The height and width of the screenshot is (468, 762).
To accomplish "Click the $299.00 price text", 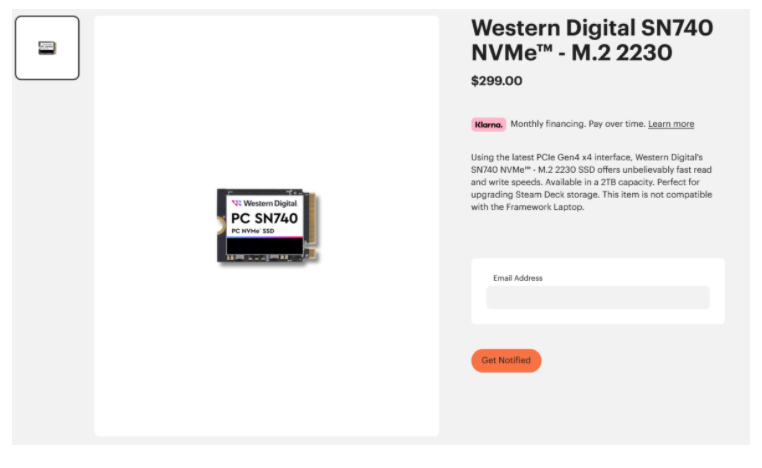I will pyautogui.click(x=496, y=81).
